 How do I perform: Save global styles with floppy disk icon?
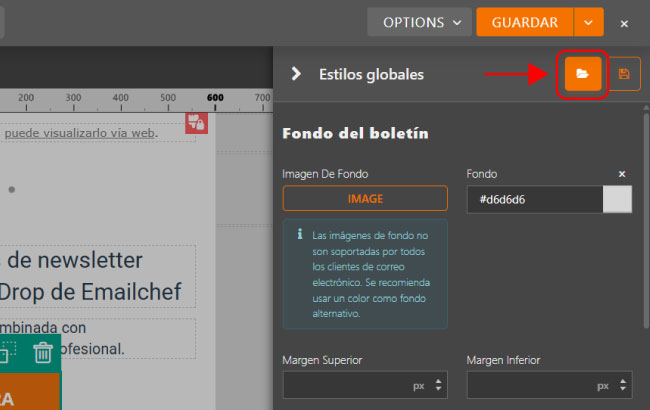pos(624,74)
